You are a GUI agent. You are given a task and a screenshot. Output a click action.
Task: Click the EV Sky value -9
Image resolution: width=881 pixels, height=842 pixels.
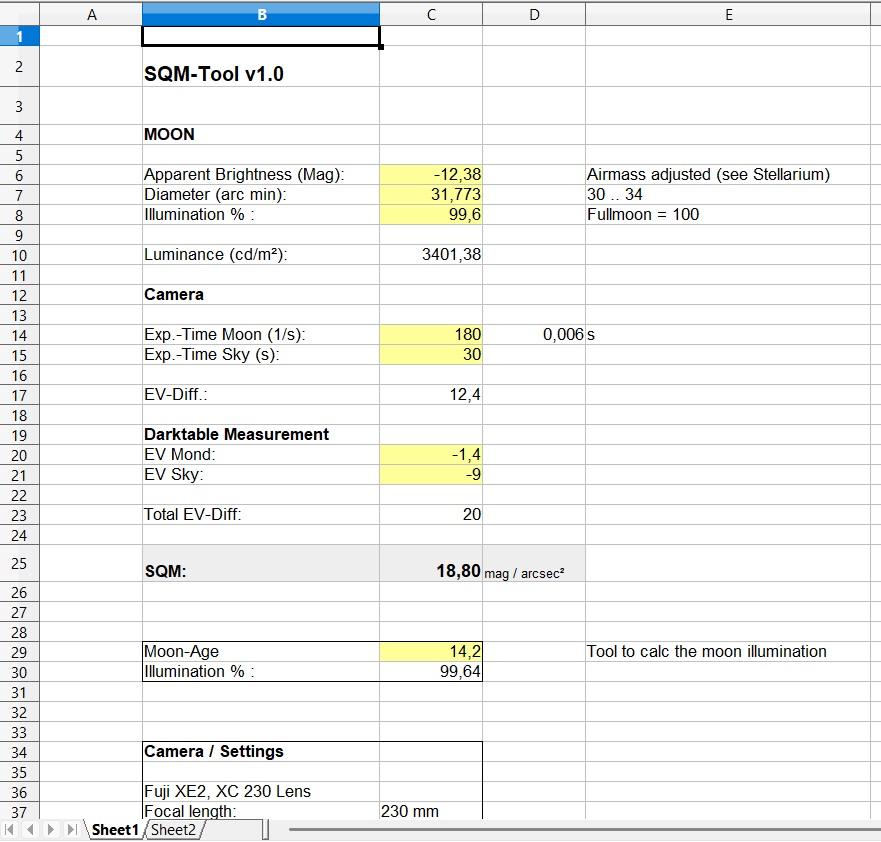431,475
